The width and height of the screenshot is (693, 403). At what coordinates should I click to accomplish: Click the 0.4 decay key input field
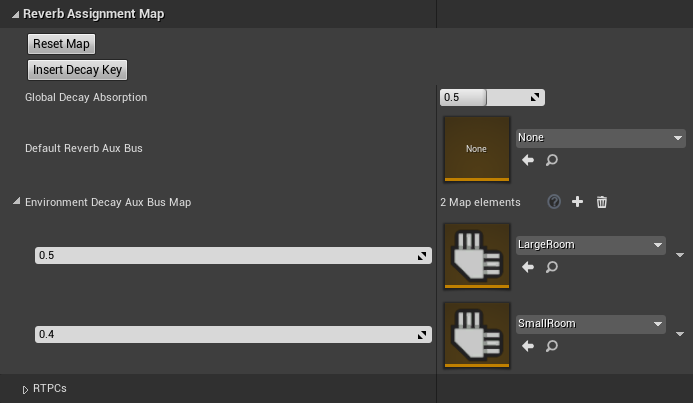(x=233, y=335)
